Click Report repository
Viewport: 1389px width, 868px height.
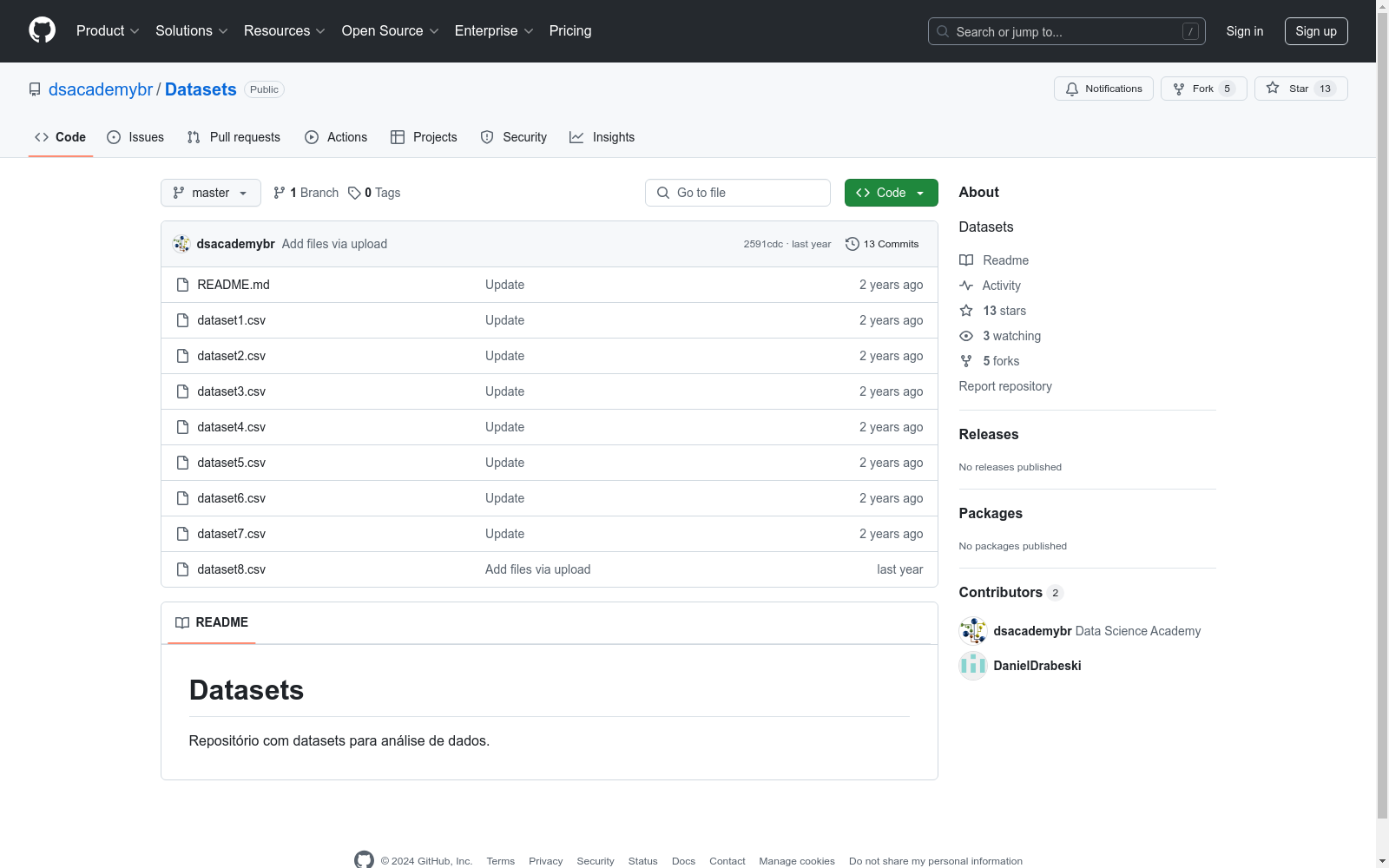coord(1005,386)
